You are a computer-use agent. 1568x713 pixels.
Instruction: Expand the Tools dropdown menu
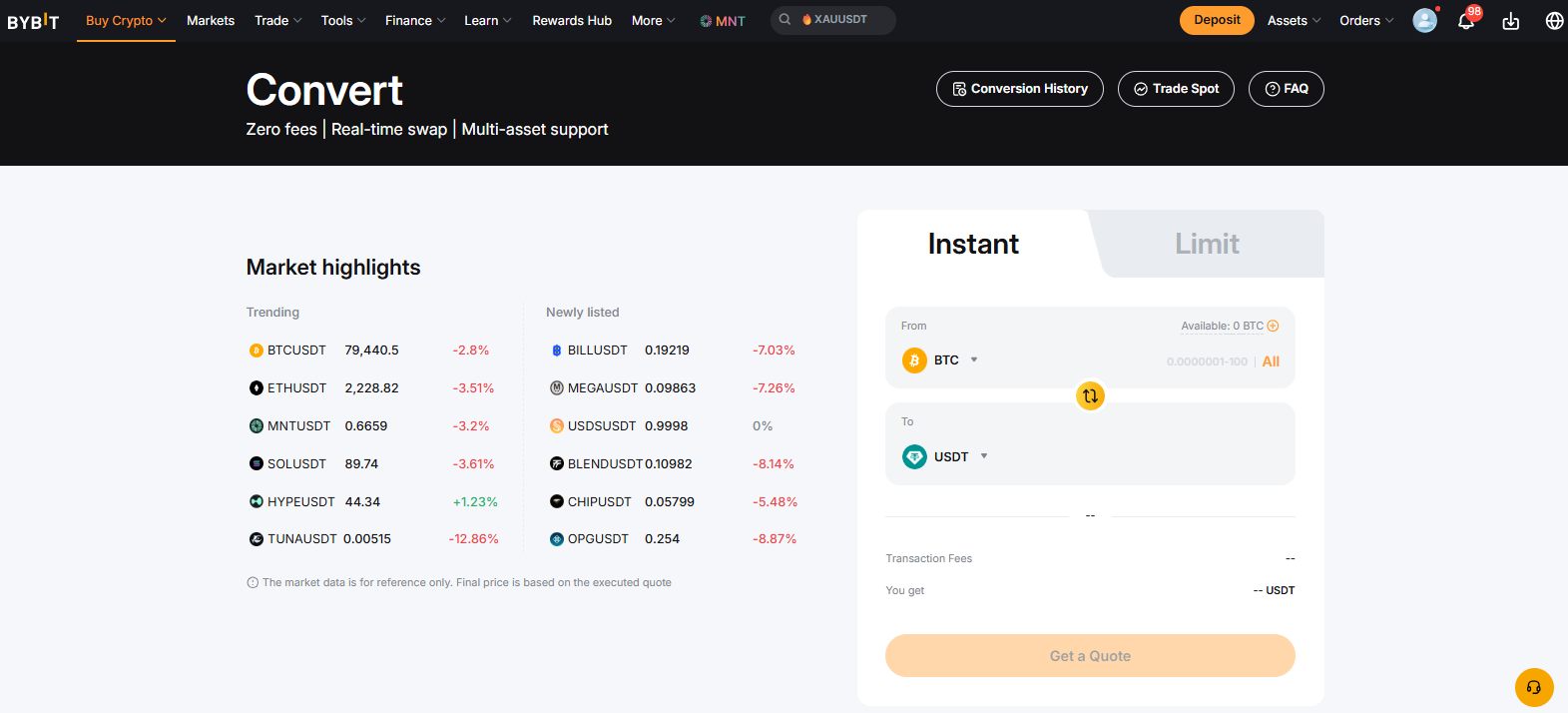pyautogui.click(x=343, y=20)
